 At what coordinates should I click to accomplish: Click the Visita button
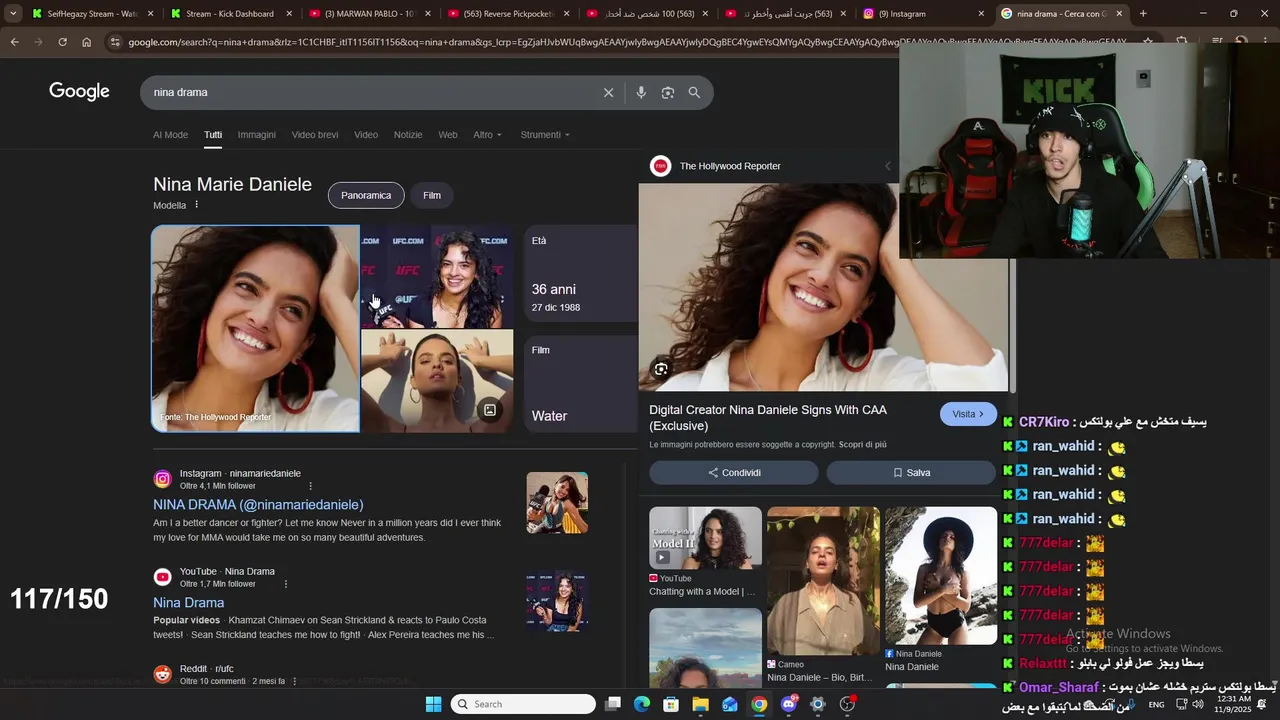click(968, 414)
